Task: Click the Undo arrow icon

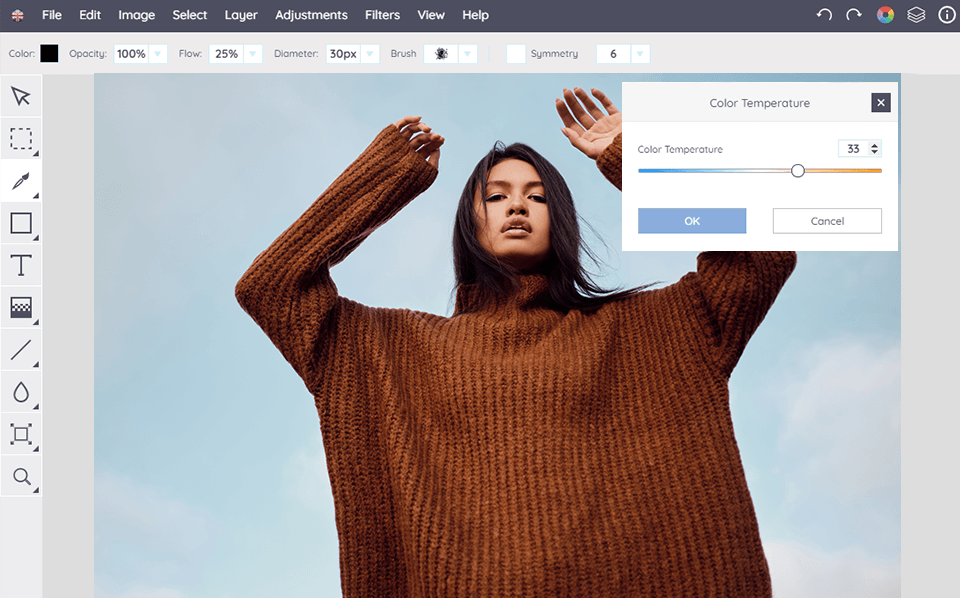Action: coord(824,15)
